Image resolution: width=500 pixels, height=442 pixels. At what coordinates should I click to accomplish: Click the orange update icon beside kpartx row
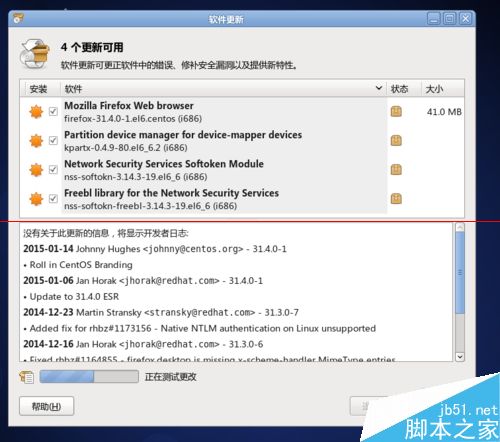point(36,141)
